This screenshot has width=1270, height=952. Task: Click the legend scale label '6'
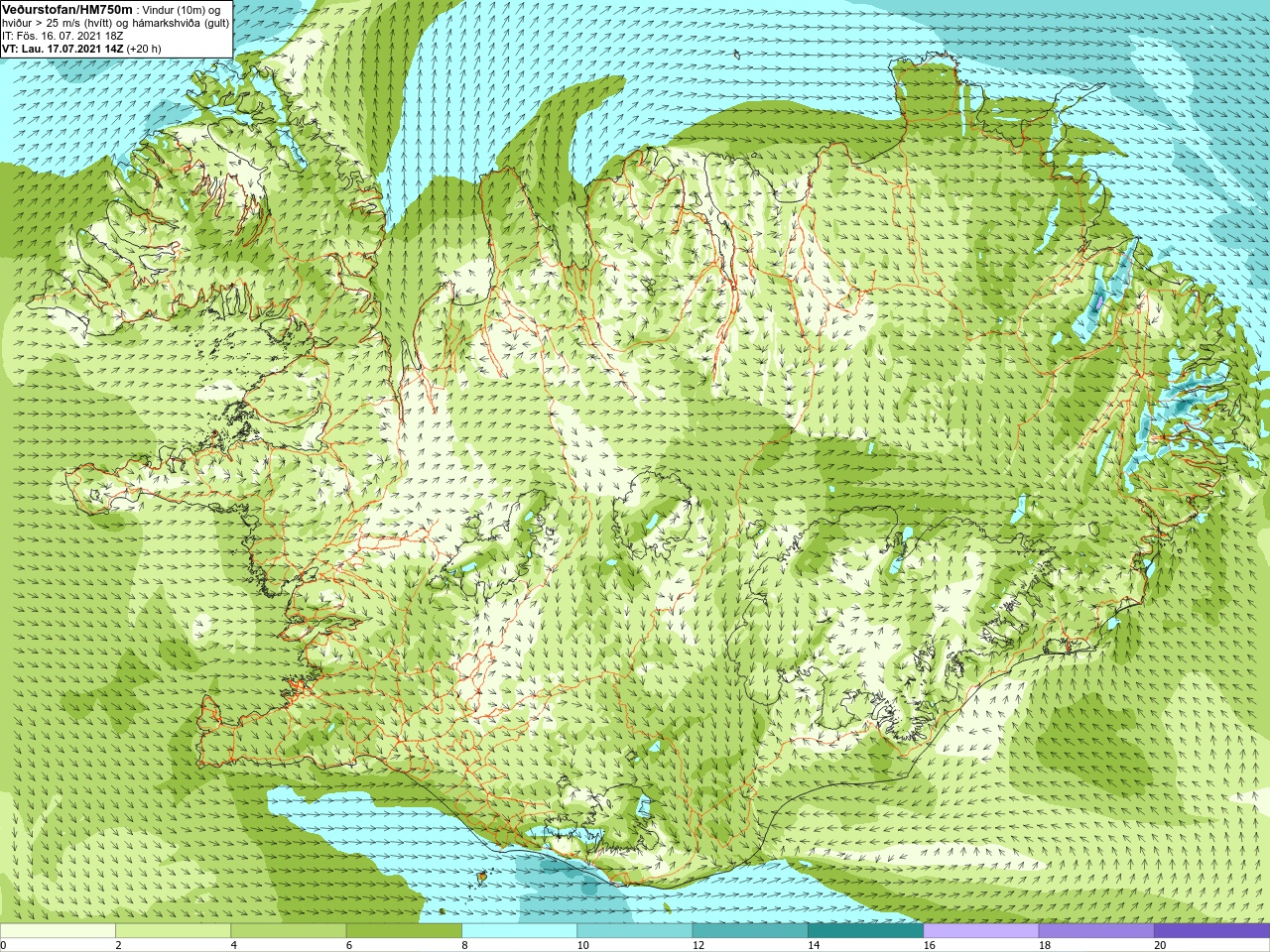pyautogui.click(x=349, y=945)
